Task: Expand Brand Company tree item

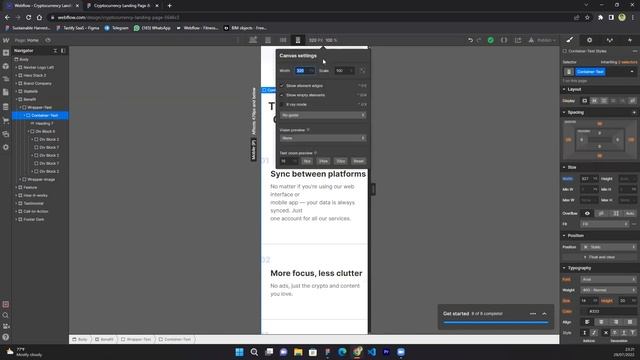Action: (16, 83)
